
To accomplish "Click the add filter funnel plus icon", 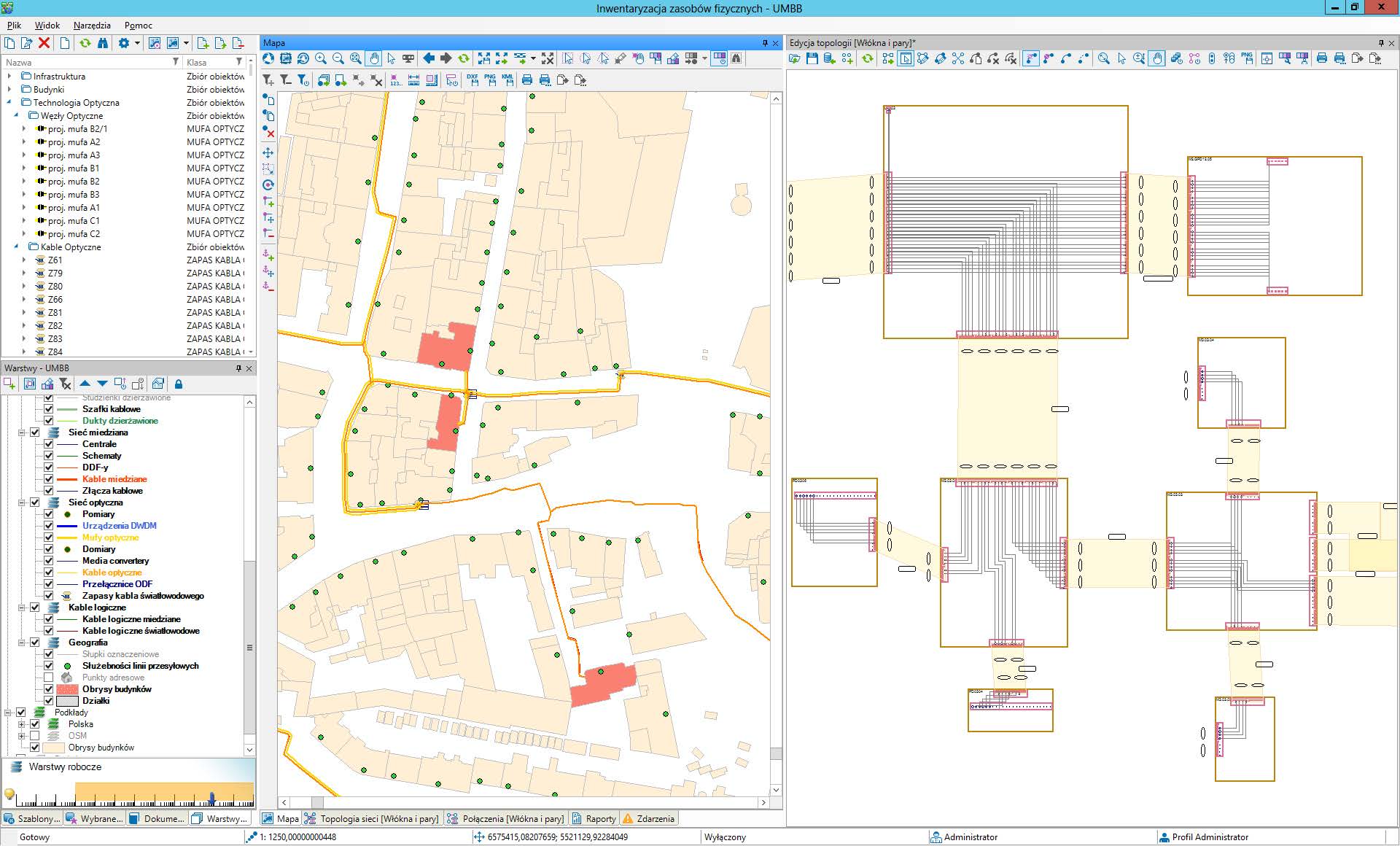I will pyautogui.click(x=268, y=80).
